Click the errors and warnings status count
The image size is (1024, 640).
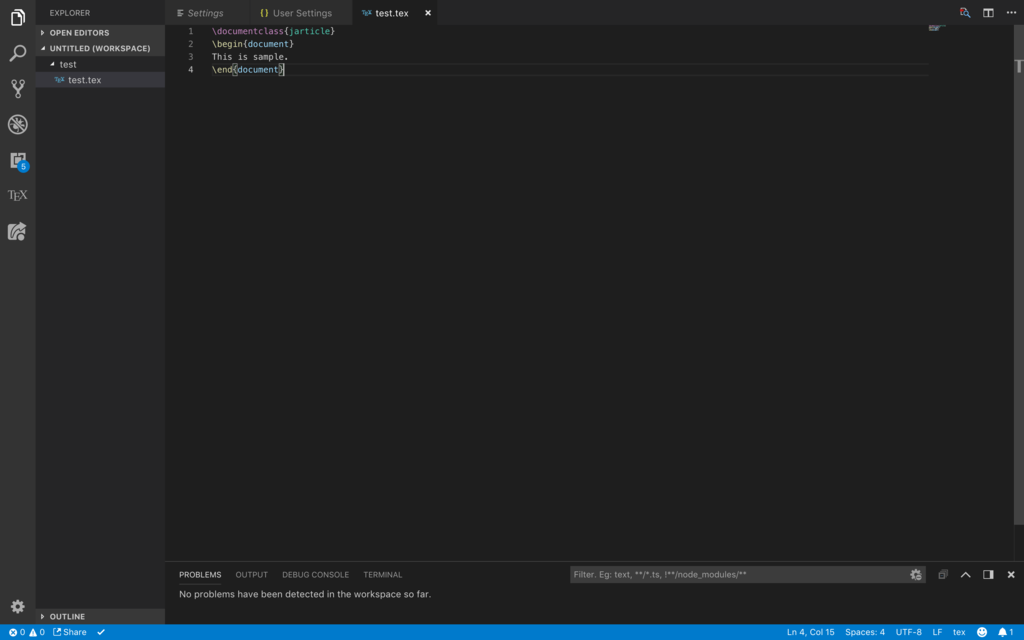[x=27, y=632]
